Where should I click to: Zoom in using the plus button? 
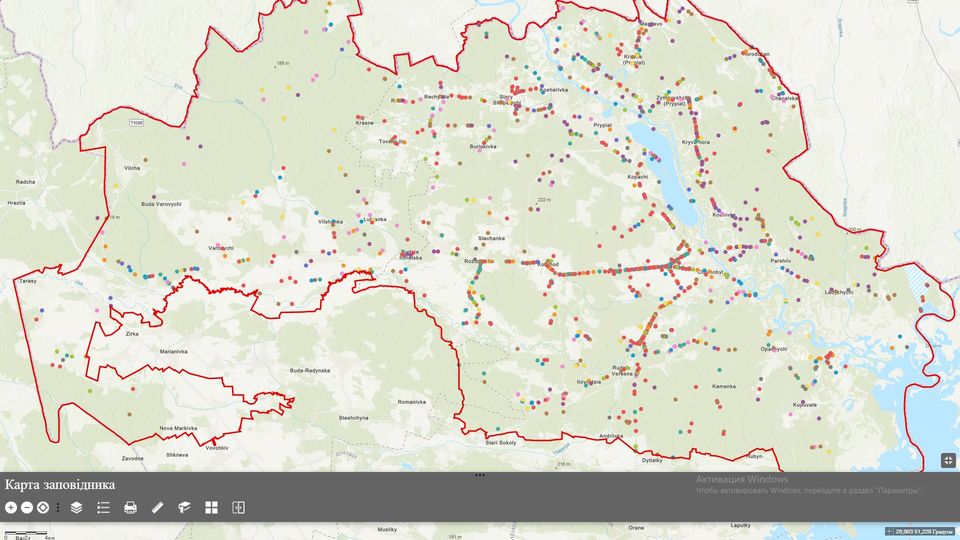[11, 508]
